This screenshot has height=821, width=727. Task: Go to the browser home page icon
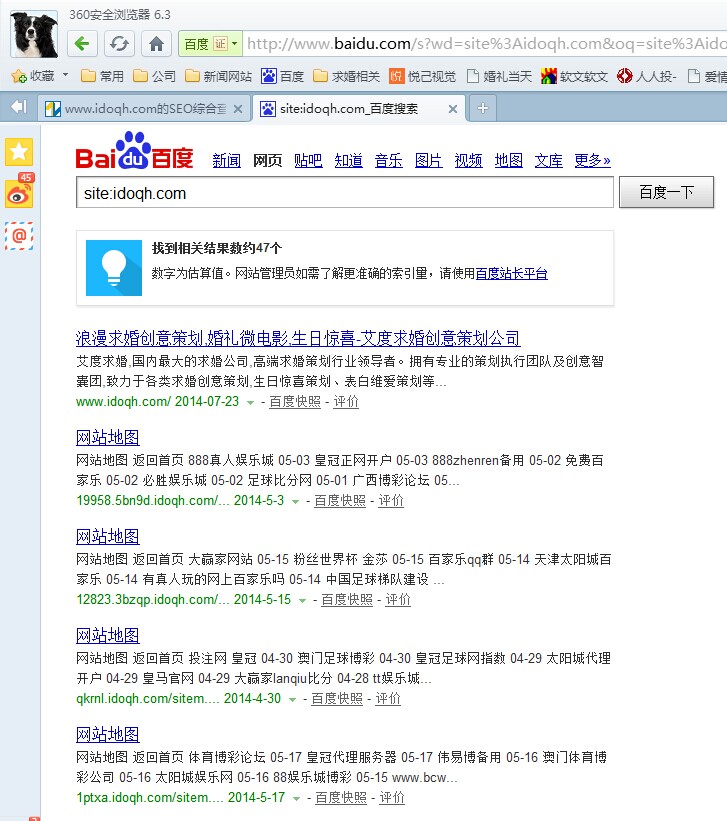coord(156,43)
